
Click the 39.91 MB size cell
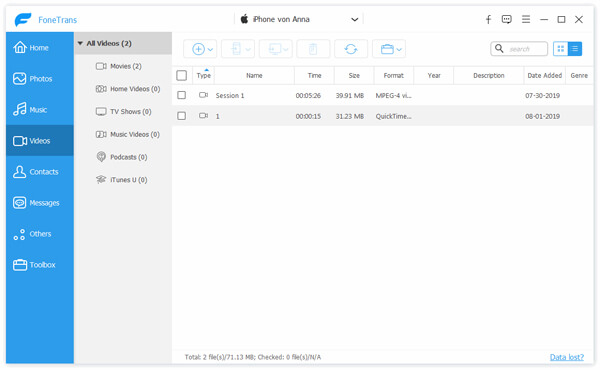point(350,96)
